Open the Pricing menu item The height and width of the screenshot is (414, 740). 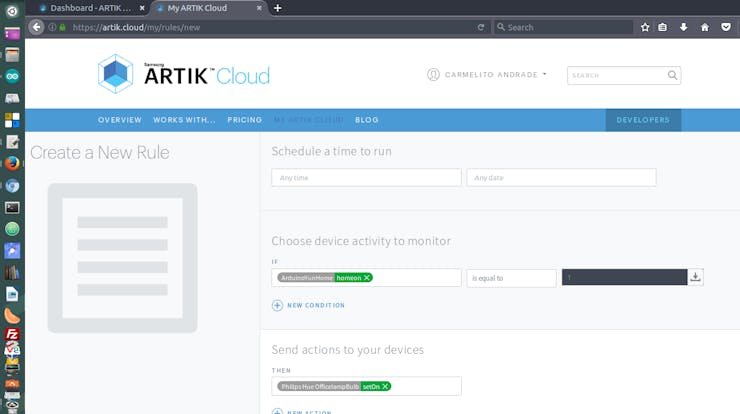point(244,120)
